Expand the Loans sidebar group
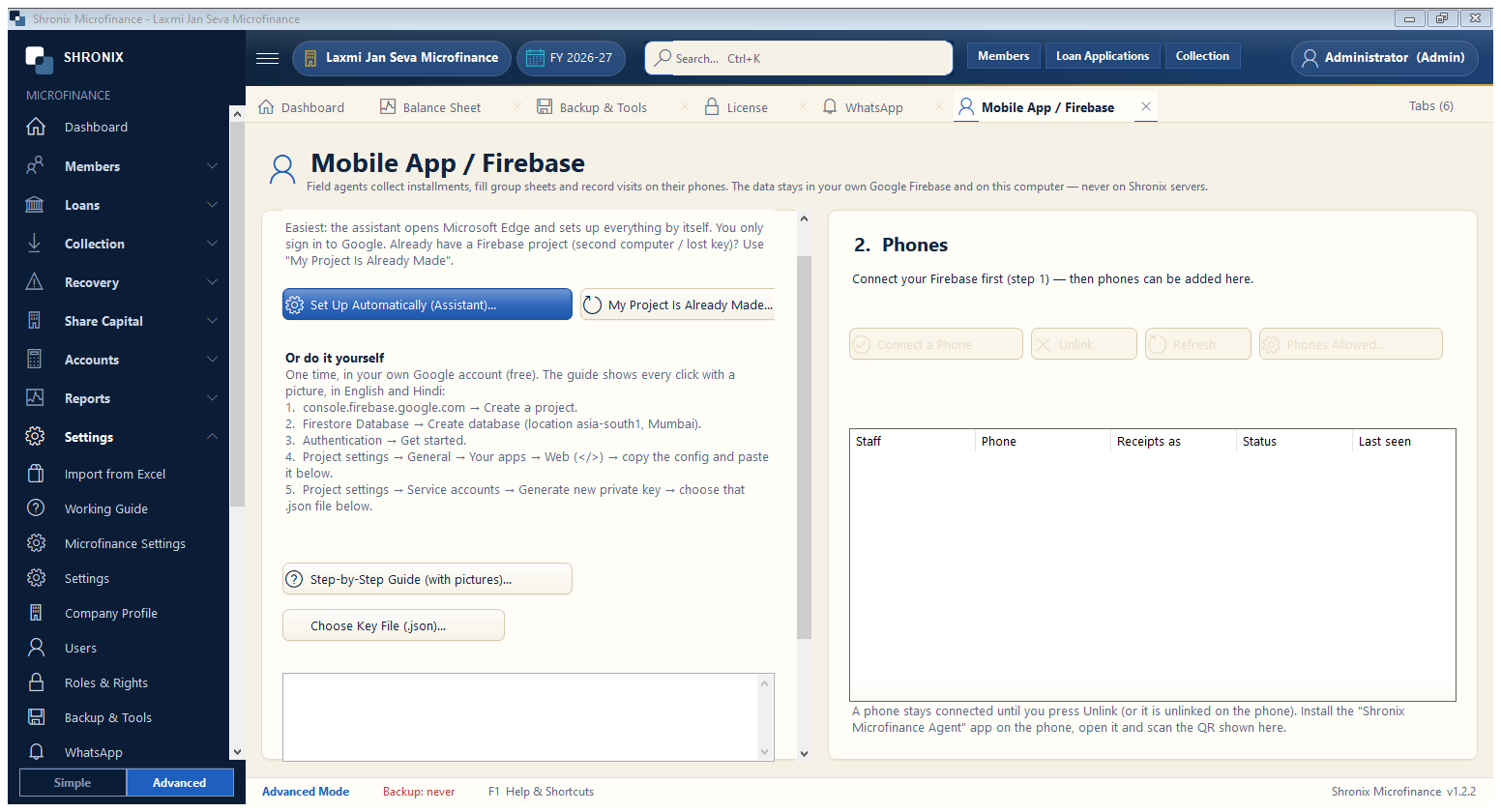Viewport: 1501px width, 812px height. (212, 205)
